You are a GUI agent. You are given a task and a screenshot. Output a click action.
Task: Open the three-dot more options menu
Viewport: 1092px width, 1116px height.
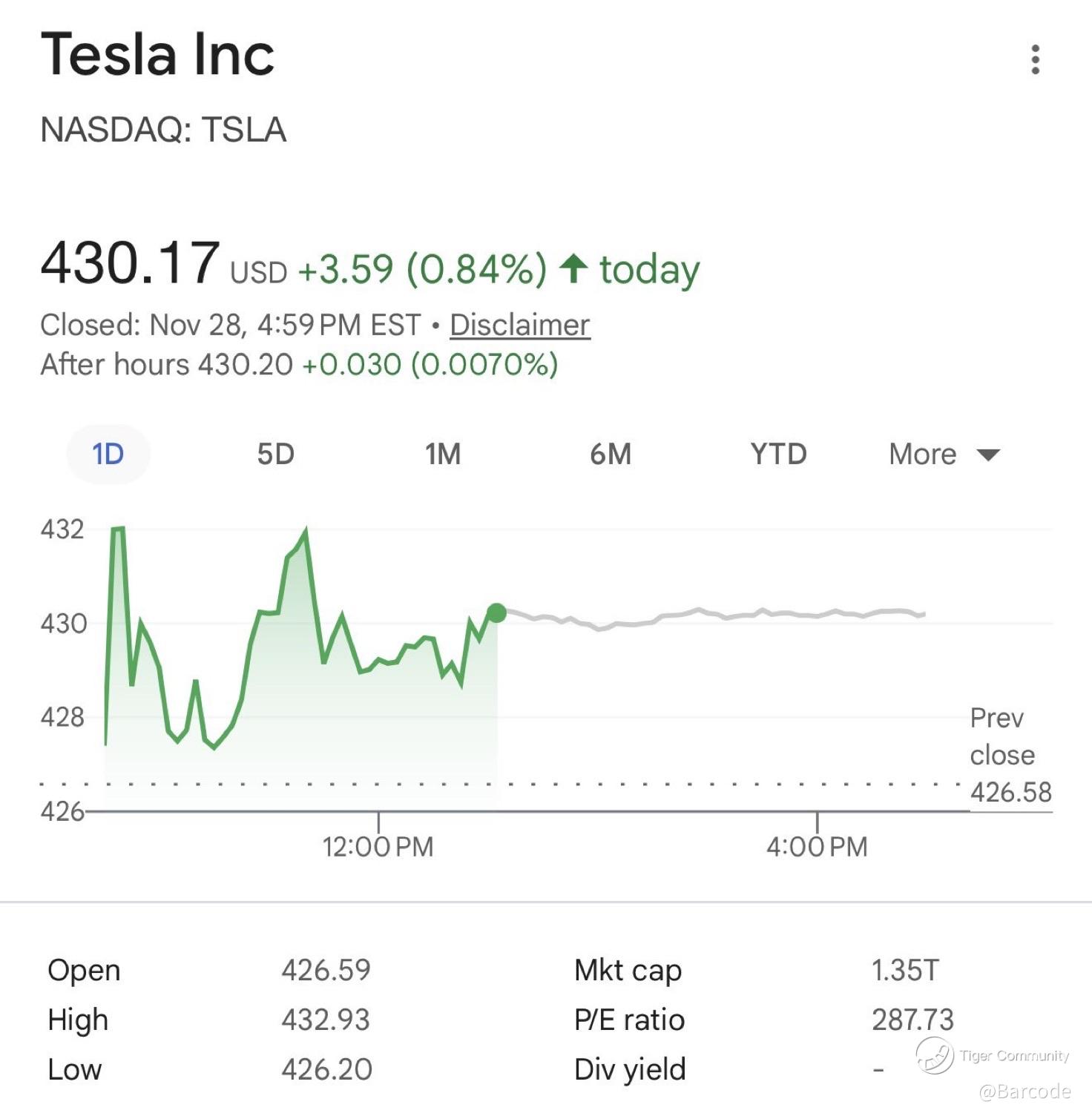(x=1035, y=59)
